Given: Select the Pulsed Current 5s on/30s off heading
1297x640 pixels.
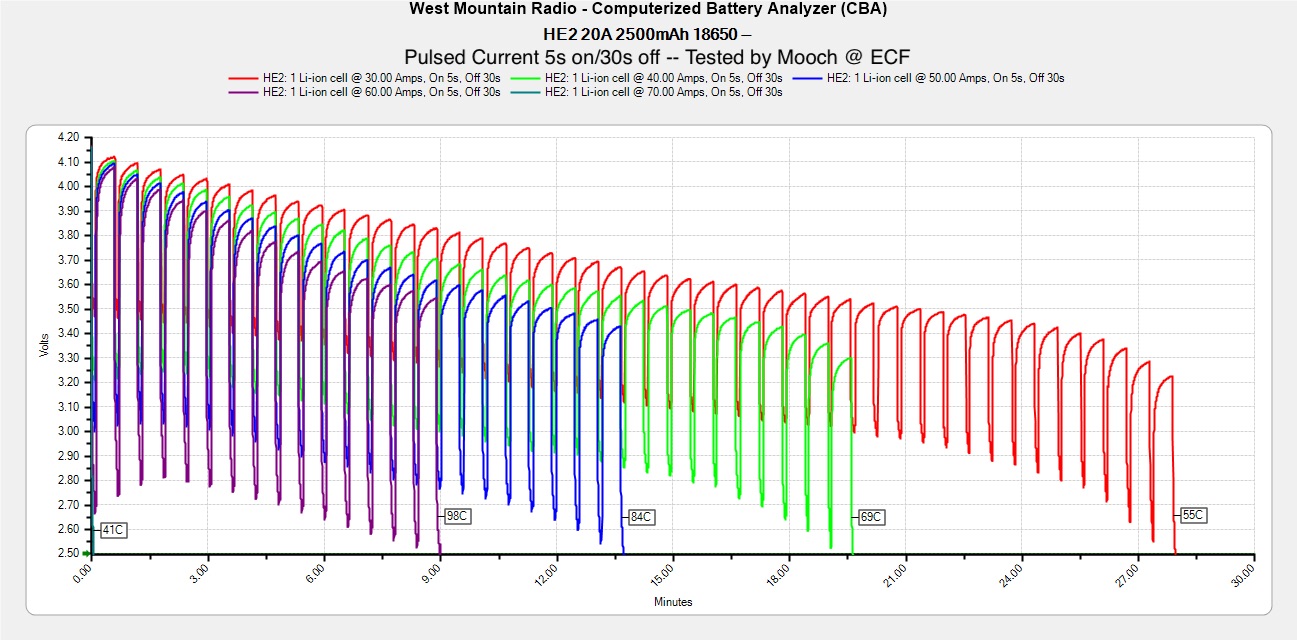Looking at the screenshot, I should pos(657,56).
